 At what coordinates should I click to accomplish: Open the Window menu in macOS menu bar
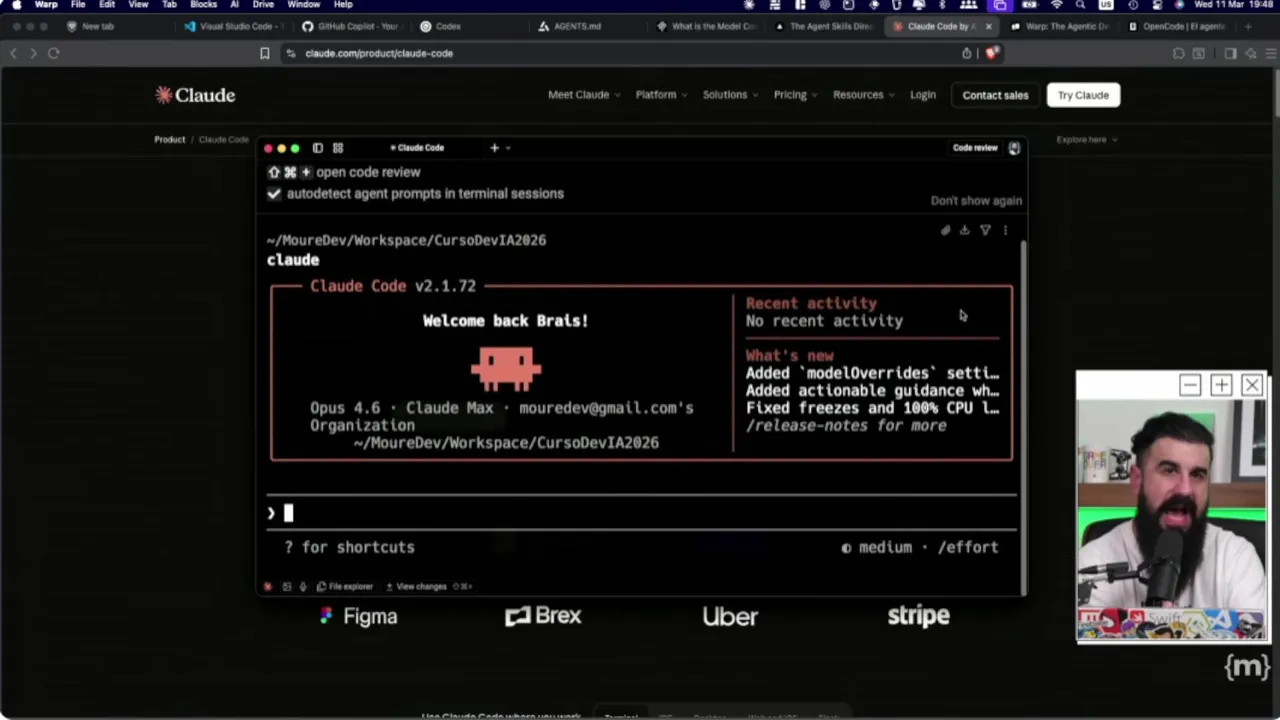pos(304,5)
